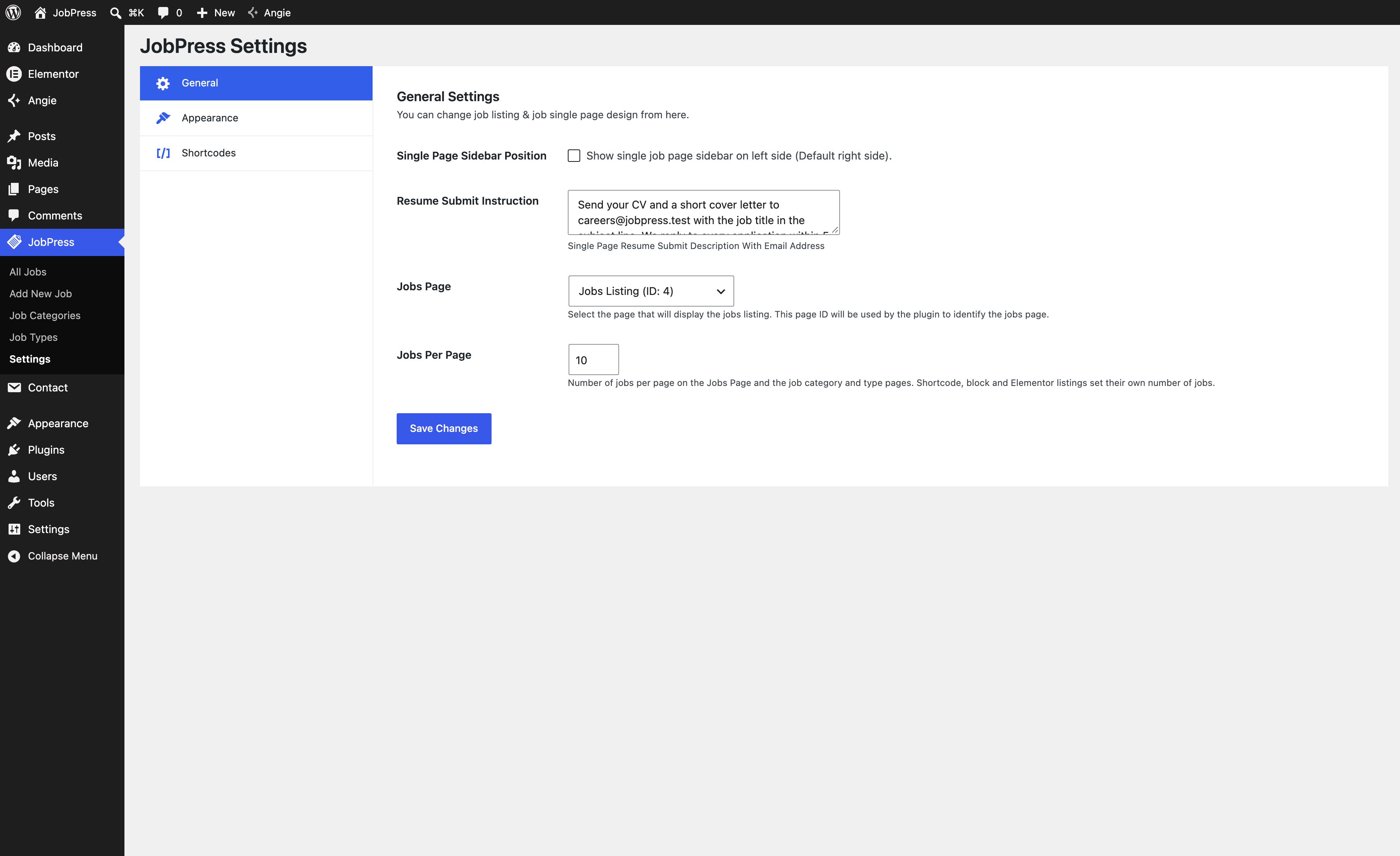Click the Collapse Menu arrow icon
The image size is (1400, 856).
pyautogui.click(x=14, y=556)
